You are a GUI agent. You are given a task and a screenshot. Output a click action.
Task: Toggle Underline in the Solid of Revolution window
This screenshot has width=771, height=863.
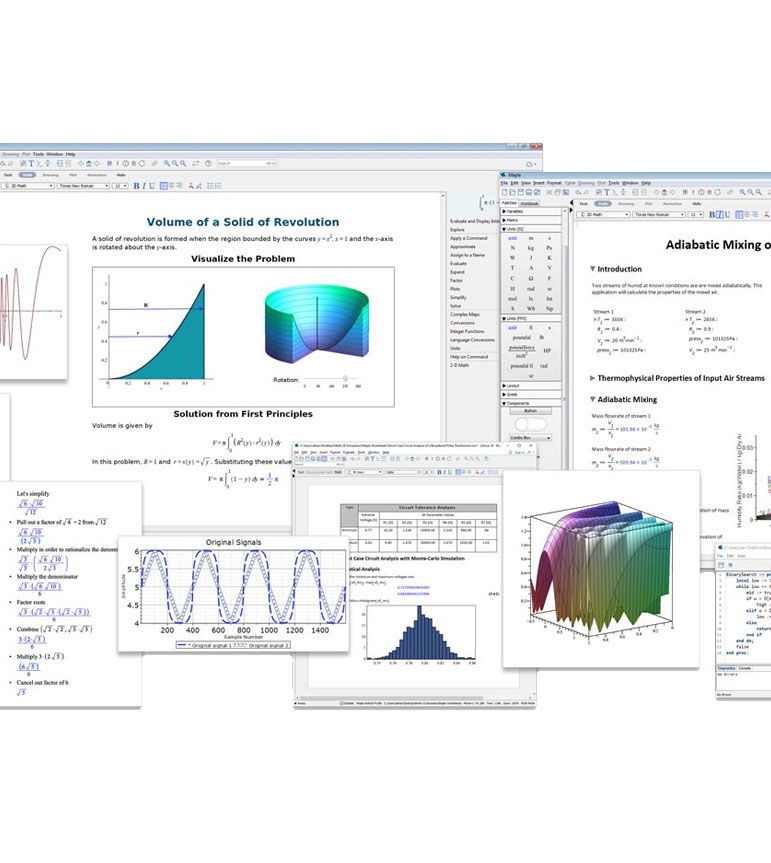(152, 185)
